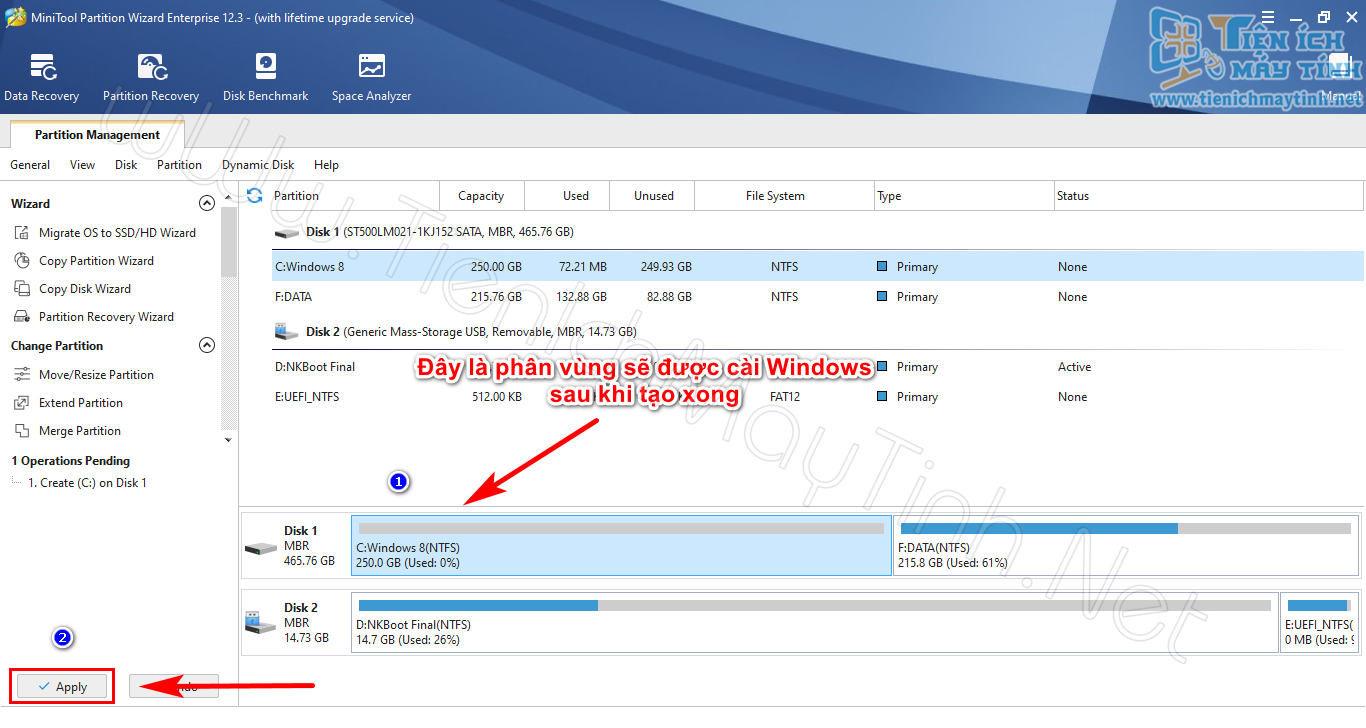Select E:UEFI_NTFS block in disk map
The image size is (1366, 728).
[1319, 622]
